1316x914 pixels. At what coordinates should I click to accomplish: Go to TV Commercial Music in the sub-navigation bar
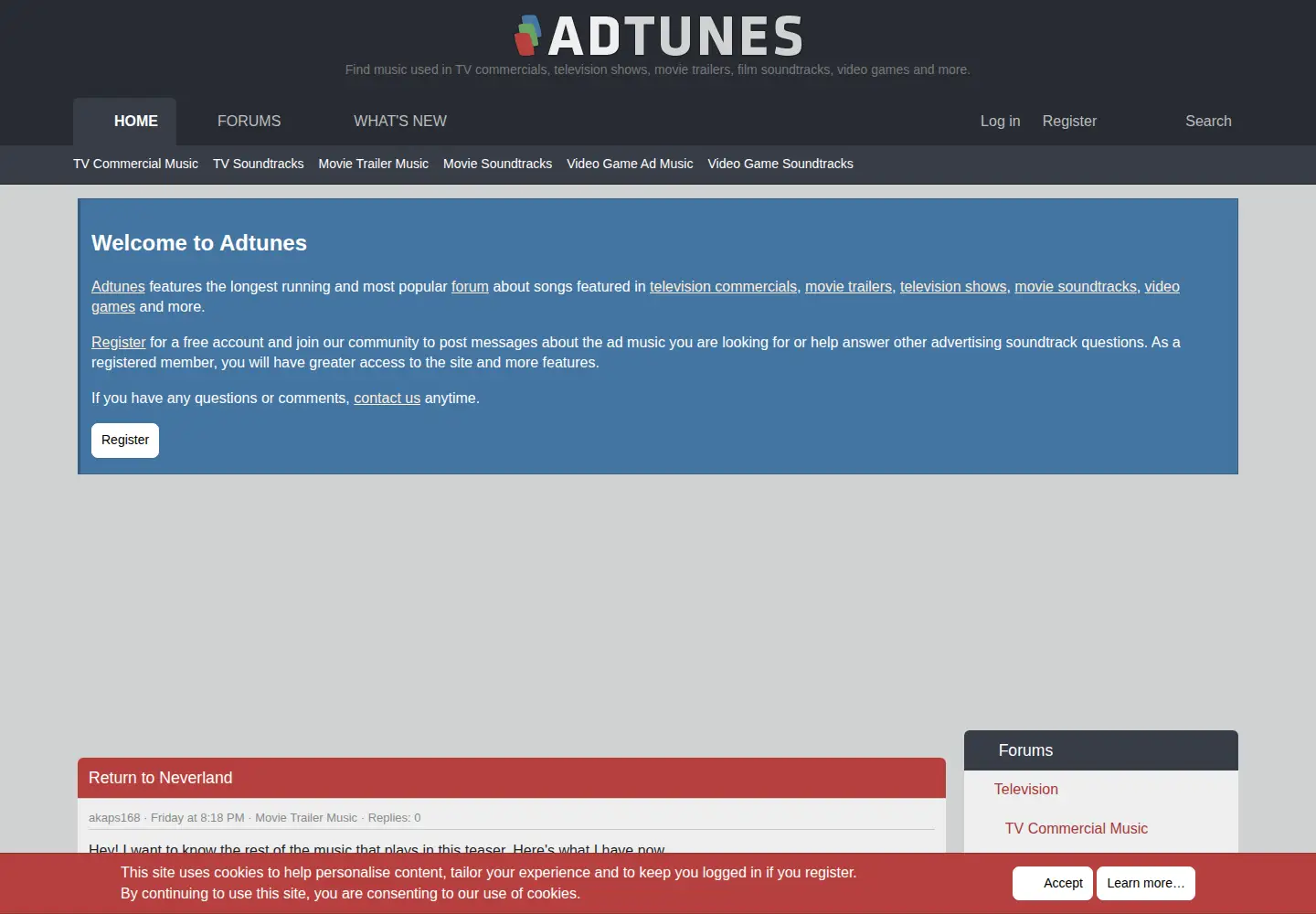[x=135, y=164]
